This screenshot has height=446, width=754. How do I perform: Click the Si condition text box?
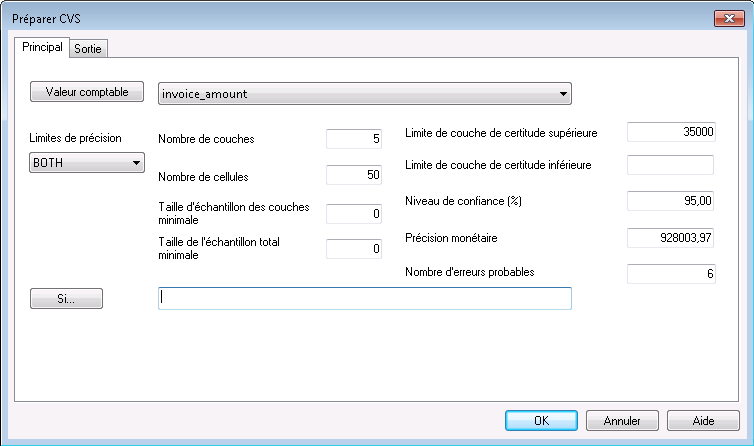[x=365, y=298]
